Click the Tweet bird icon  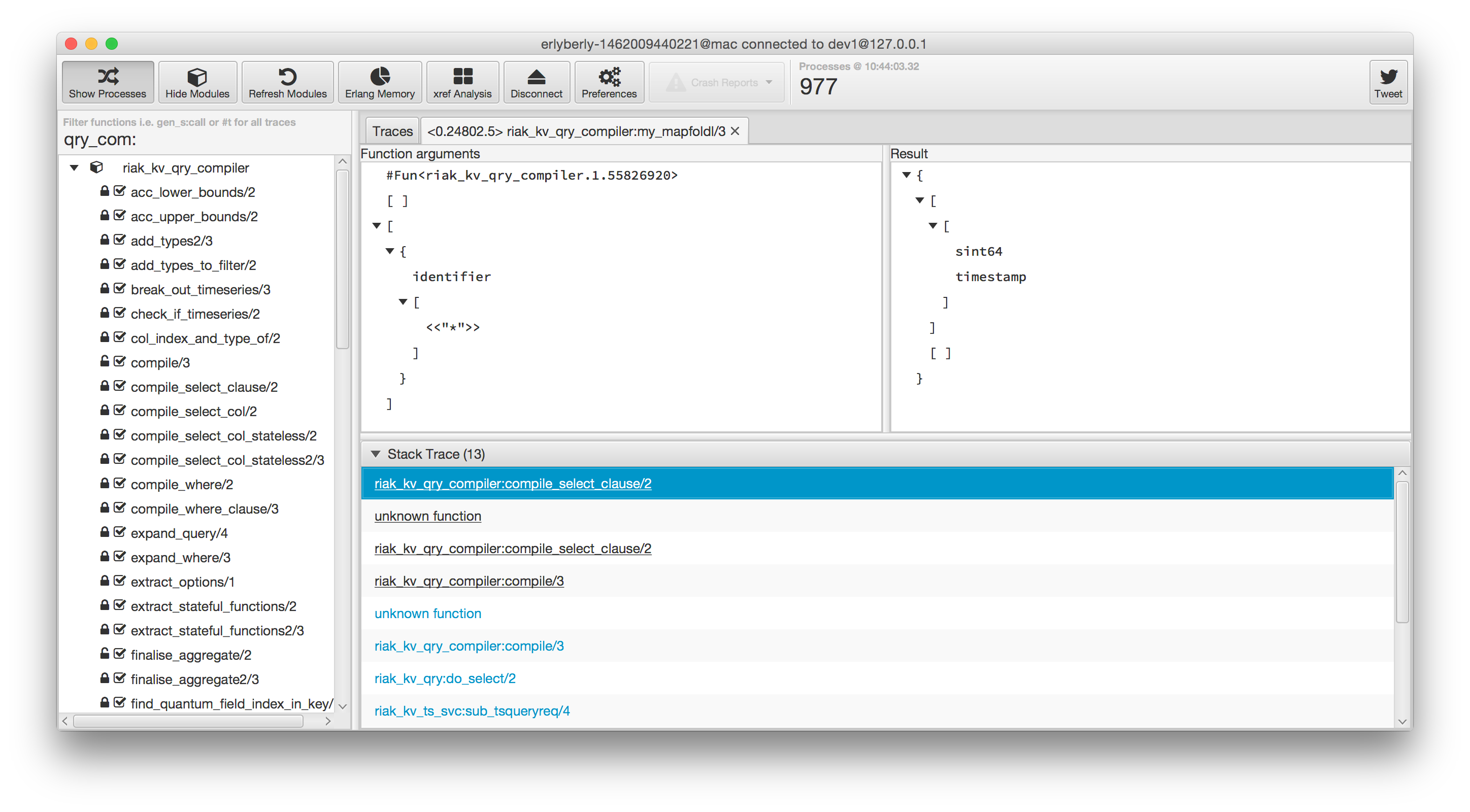click(1388, 77)
